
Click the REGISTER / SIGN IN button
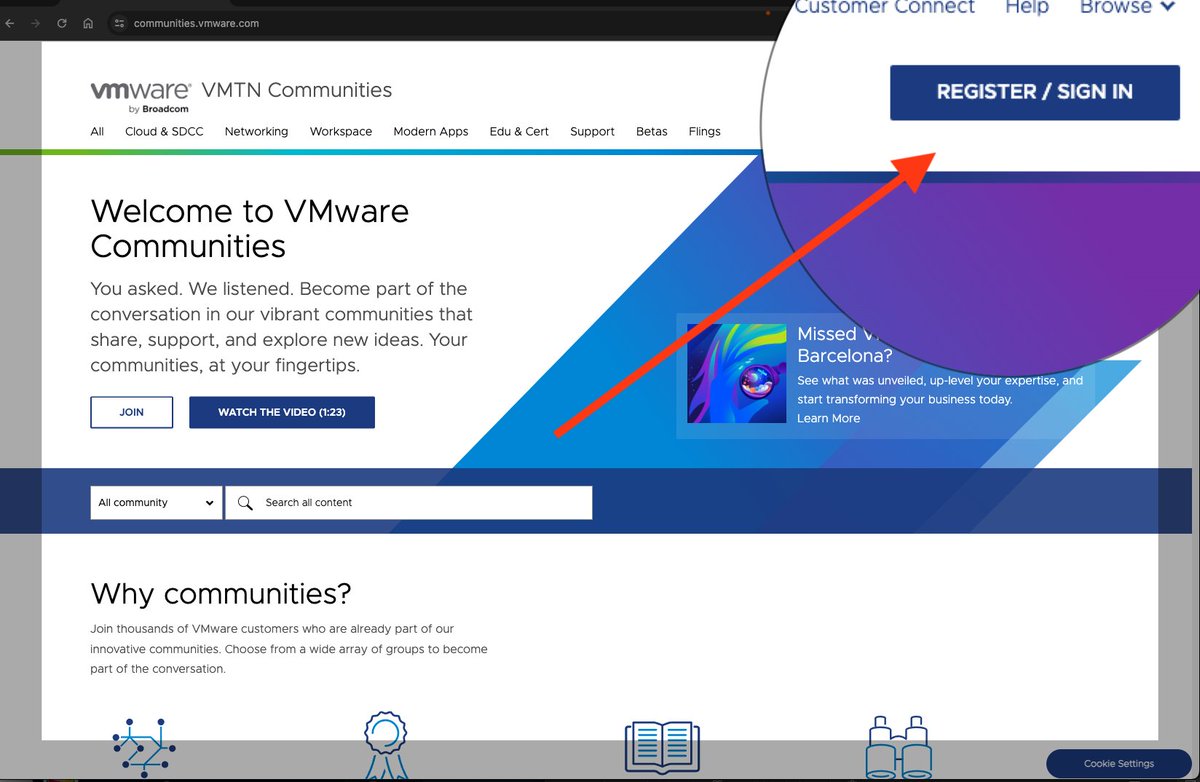pyautogui.click(x=1035, y=92)
